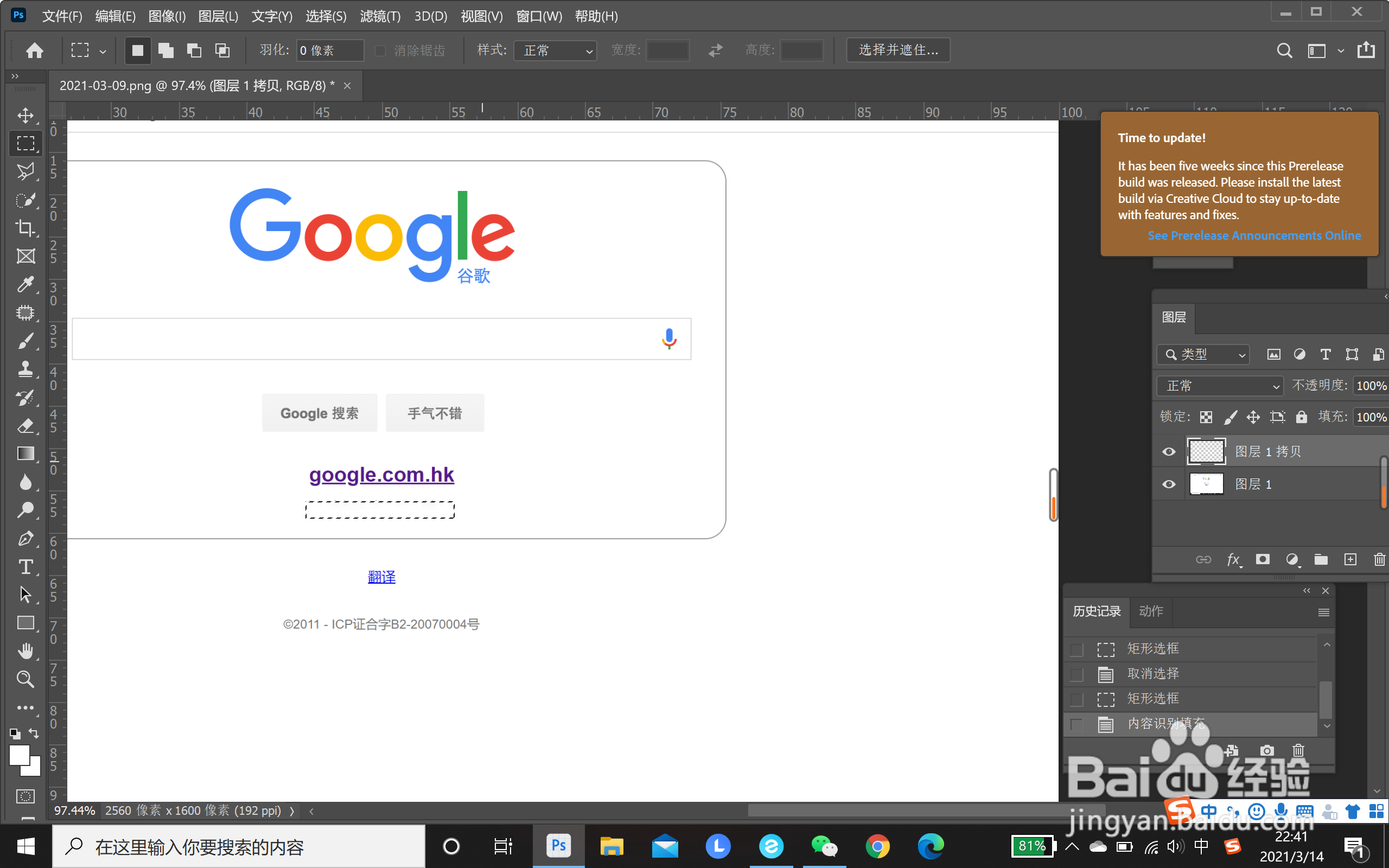
Task: Select the Clone Stamp tool
Action: (x=26, y=368)
